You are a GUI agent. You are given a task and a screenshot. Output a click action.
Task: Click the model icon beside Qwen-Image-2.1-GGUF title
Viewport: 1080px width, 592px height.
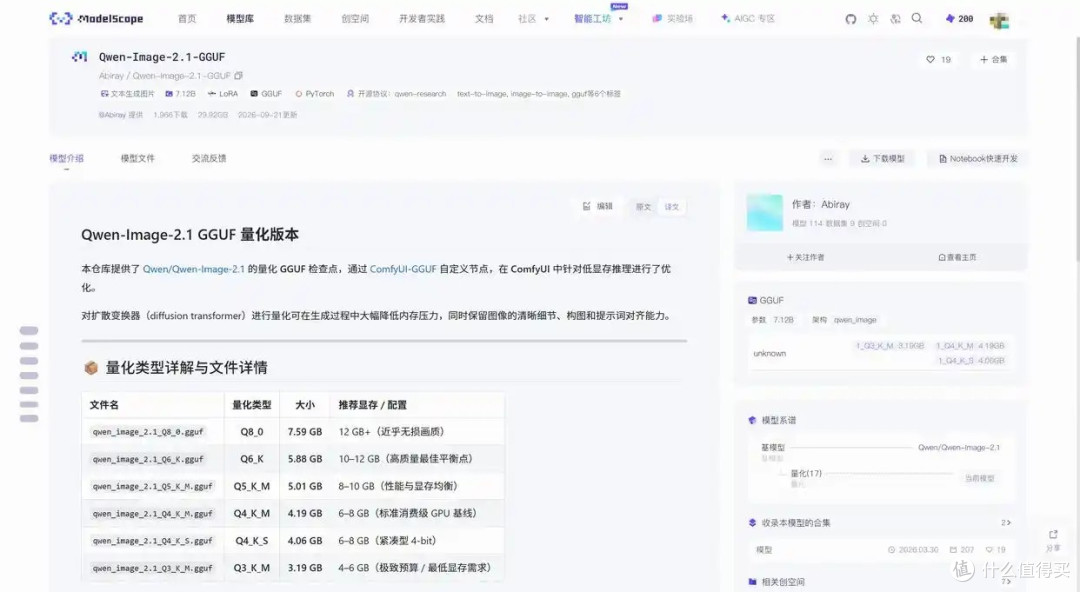coord(80,57)
